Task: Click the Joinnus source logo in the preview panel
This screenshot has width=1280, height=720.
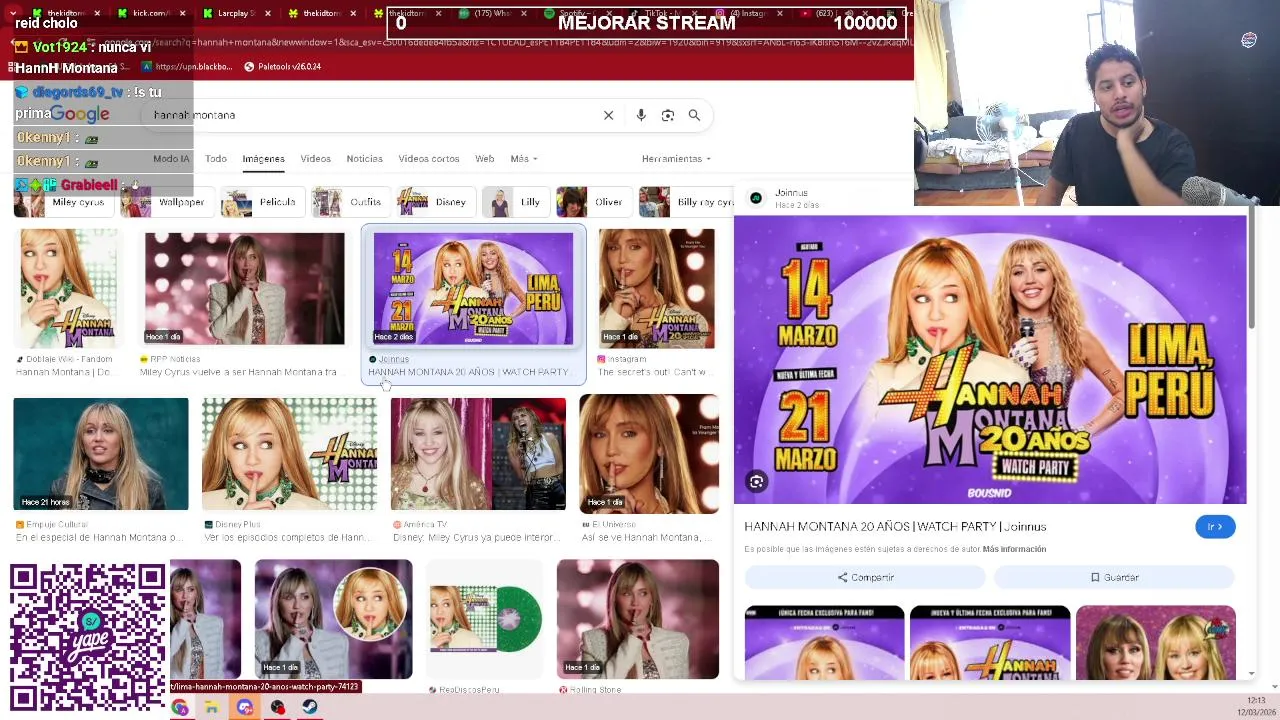Action: click(756, 198)
